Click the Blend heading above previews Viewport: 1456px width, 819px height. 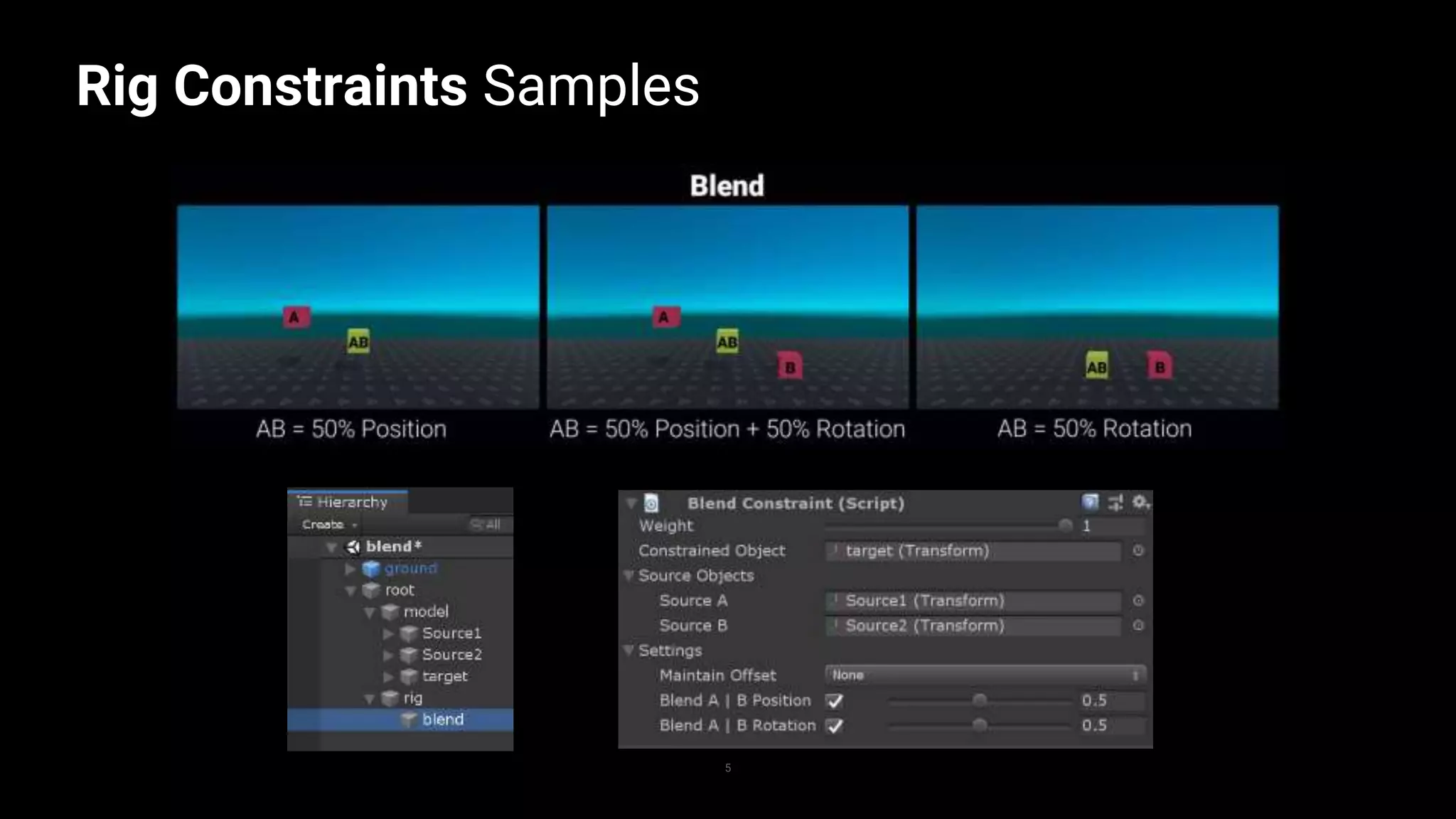727,186
